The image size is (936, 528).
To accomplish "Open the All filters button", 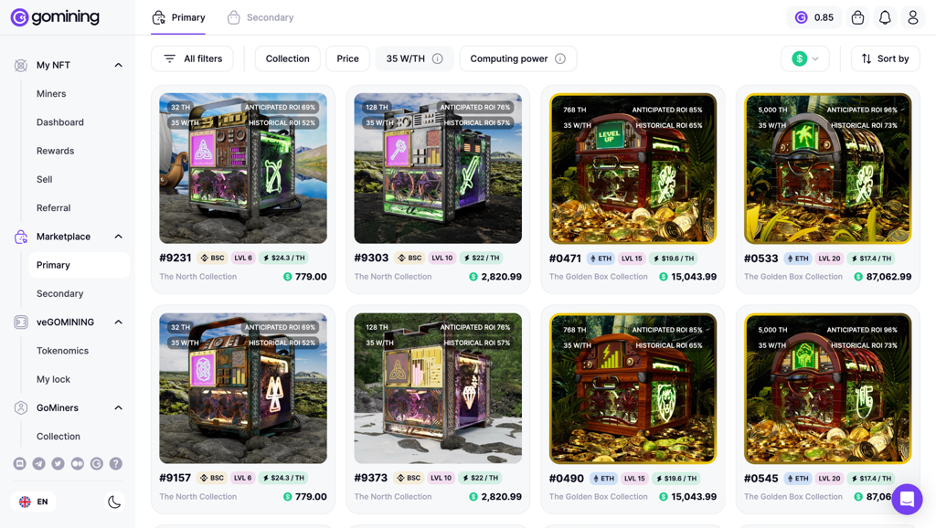I will pos(192,58).
